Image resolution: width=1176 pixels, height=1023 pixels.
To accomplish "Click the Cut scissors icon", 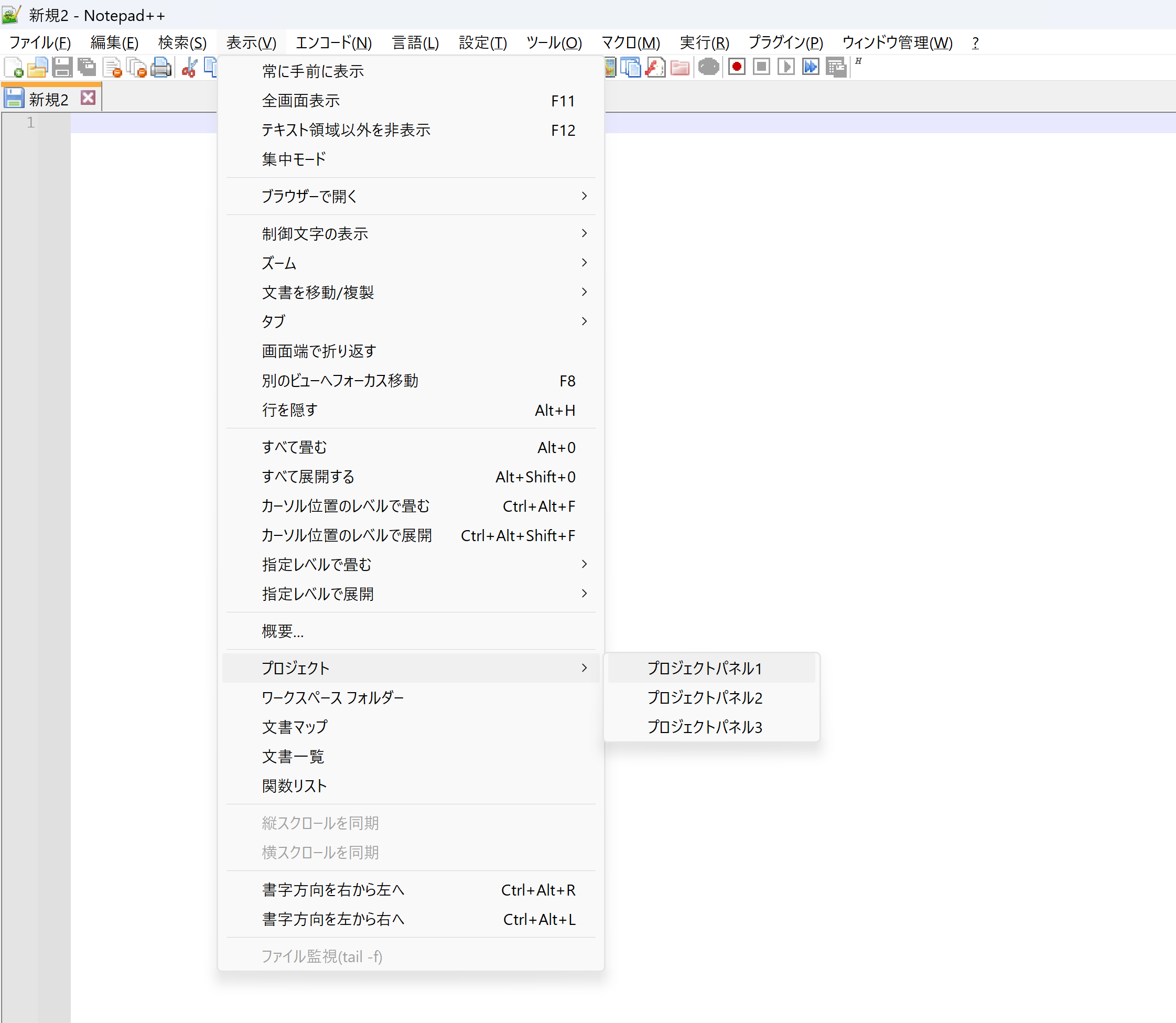I will [x=189, y=67].
